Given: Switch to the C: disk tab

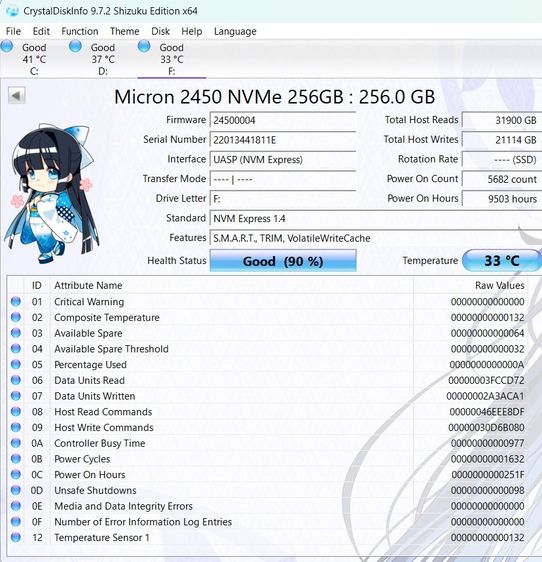Looking at the screenshot, I should 34,59.
